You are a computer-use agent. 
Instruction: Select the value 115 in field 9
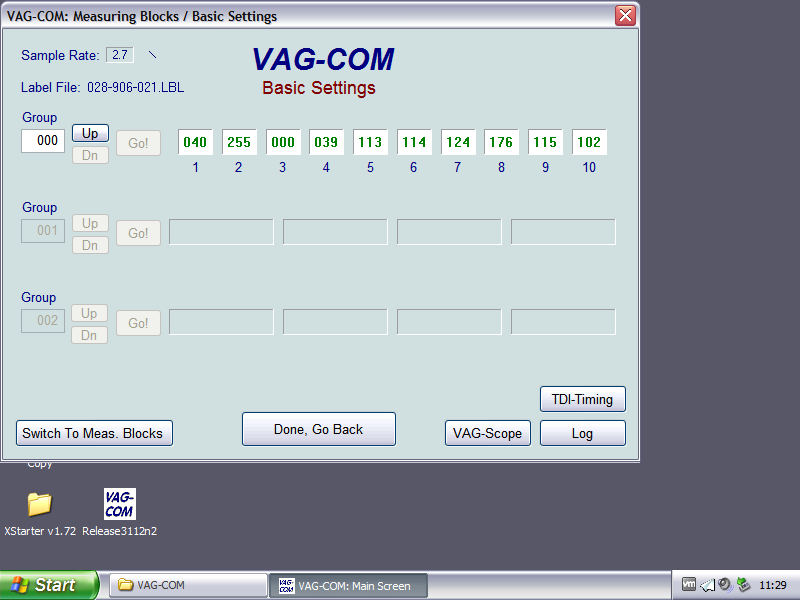[x=545, y=142]
